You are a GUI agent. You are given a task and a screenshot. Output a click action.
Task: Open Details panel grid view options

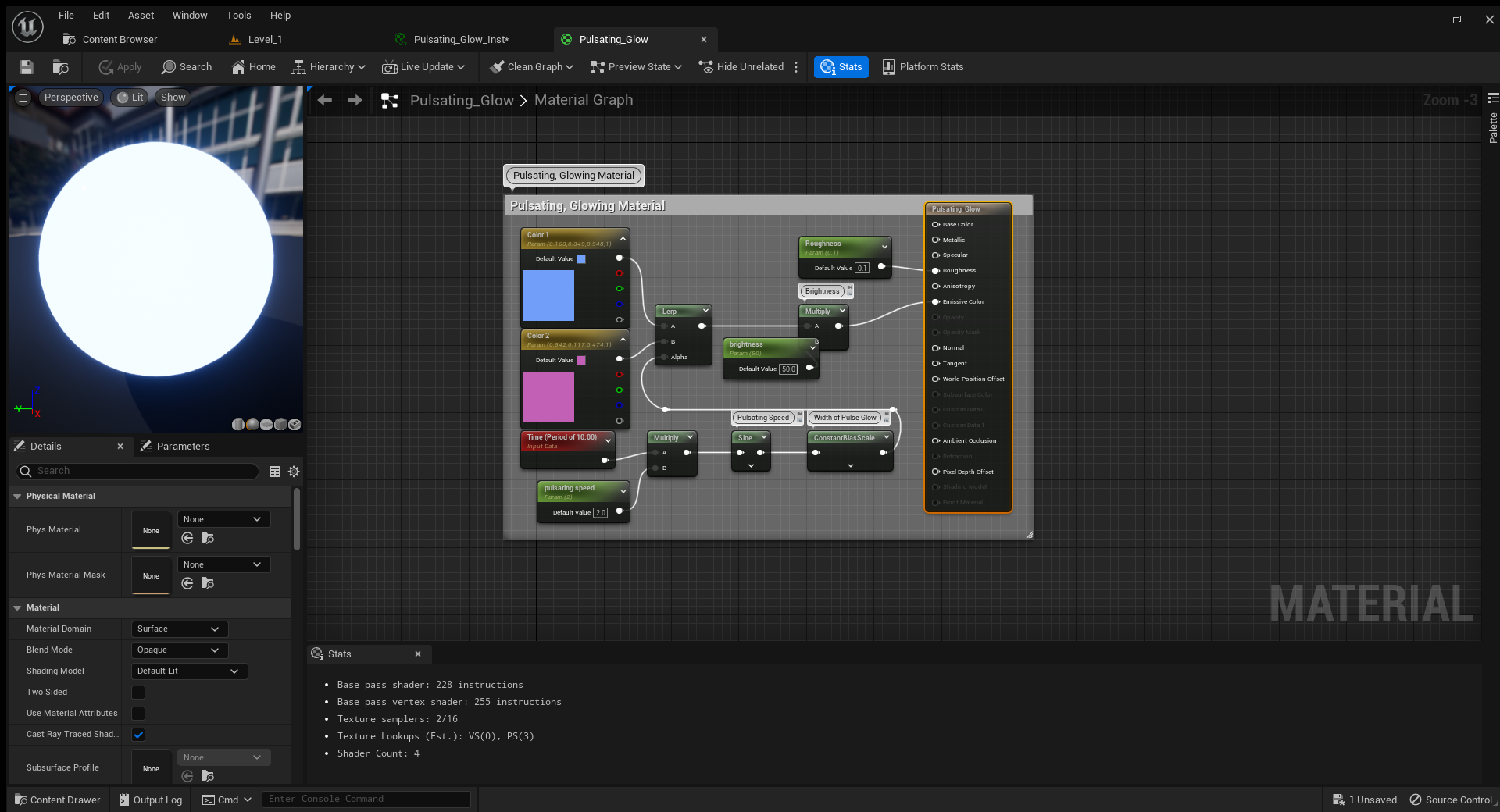coord(275,472)
